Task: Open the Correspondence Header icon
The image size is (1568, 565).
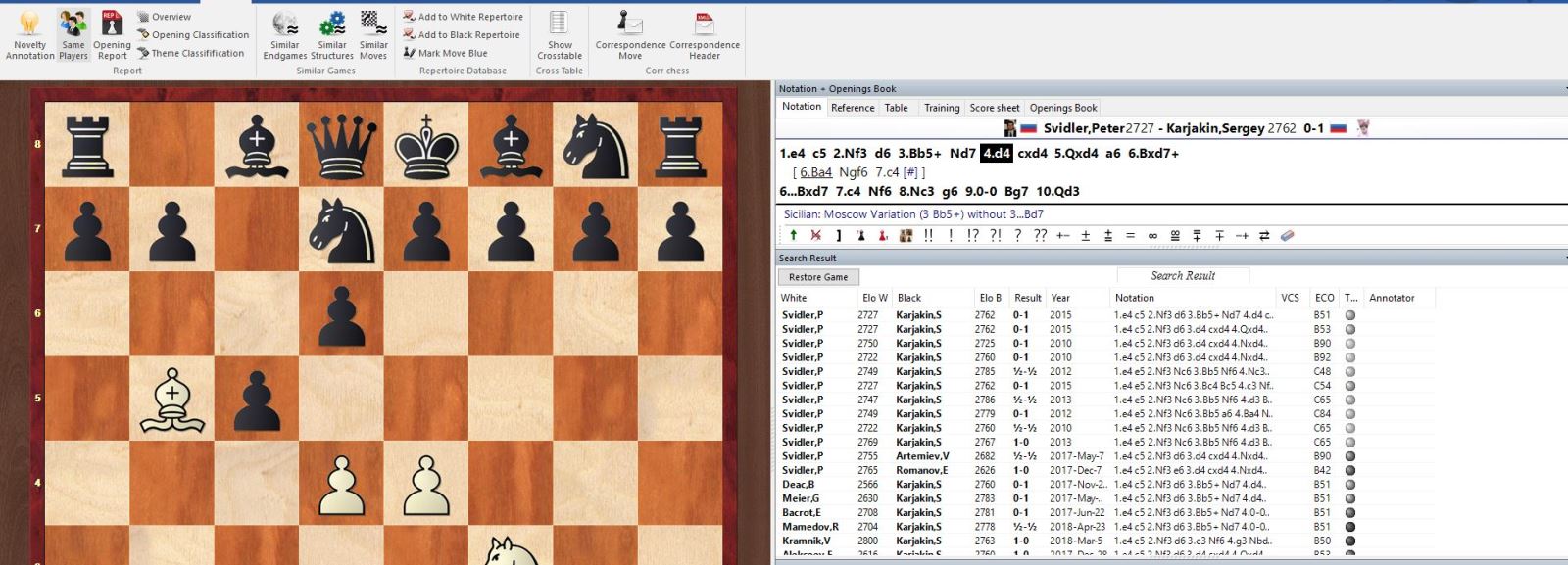Action: pyautogui.click(x=704, y=36)
